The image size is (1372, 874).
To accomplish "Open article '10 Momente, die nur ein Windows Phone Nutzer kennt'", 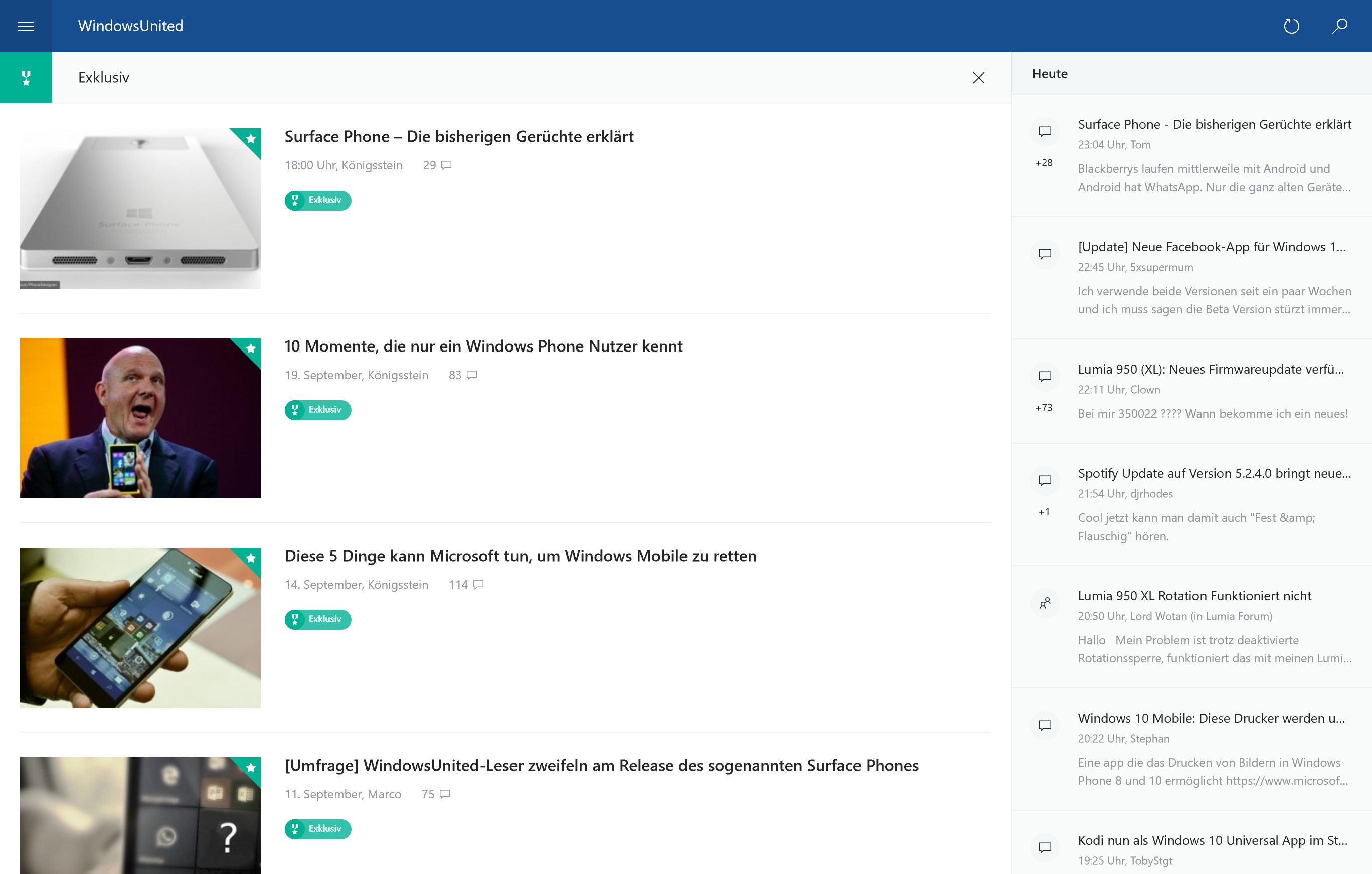I will point(483,346).
